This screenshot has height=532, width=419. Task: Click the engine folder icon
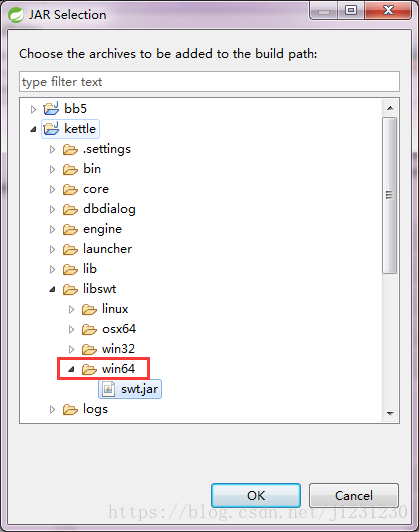pyautogui.click(x=70, y=229)
